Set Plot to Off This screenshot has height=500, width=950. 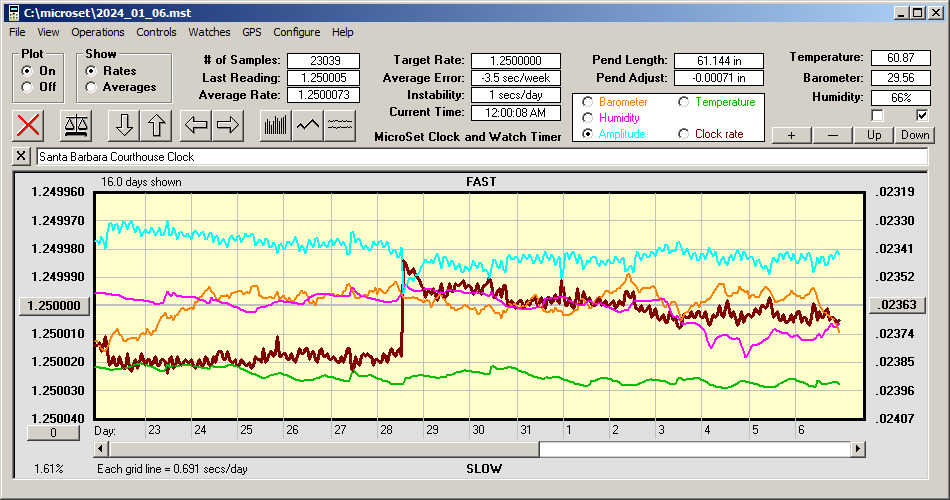point(27,87)
